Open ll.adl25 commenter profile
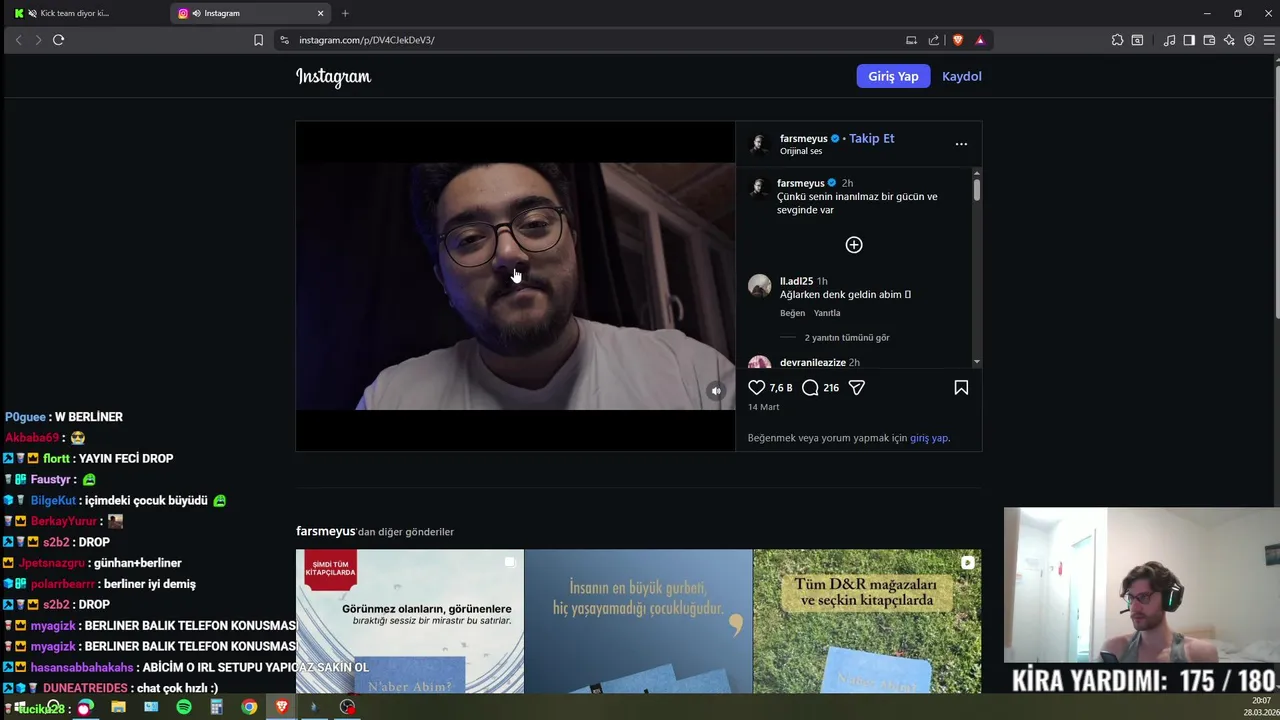The height and width of the screenshot is (720, 1280). click(796, 281)
